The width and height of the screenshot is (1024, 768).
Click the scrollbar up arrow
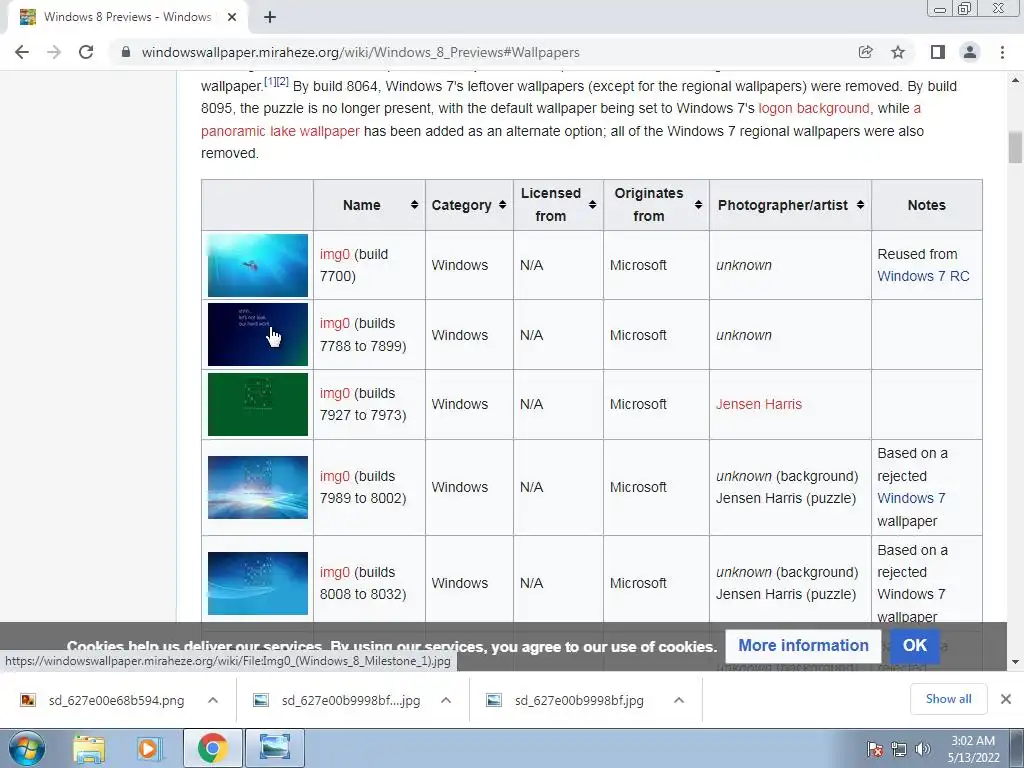(x=1015, y=80)
